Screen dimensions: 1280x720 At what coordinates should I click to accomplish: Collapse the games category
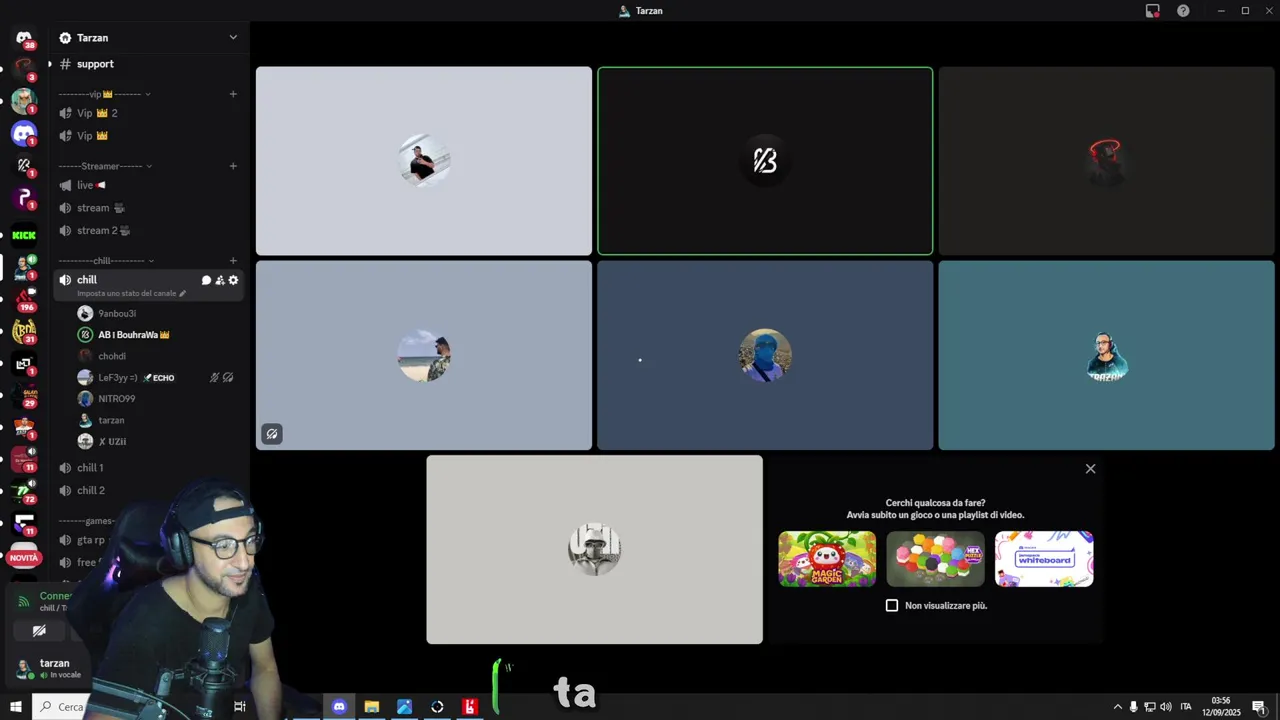(x=87, y=521)
